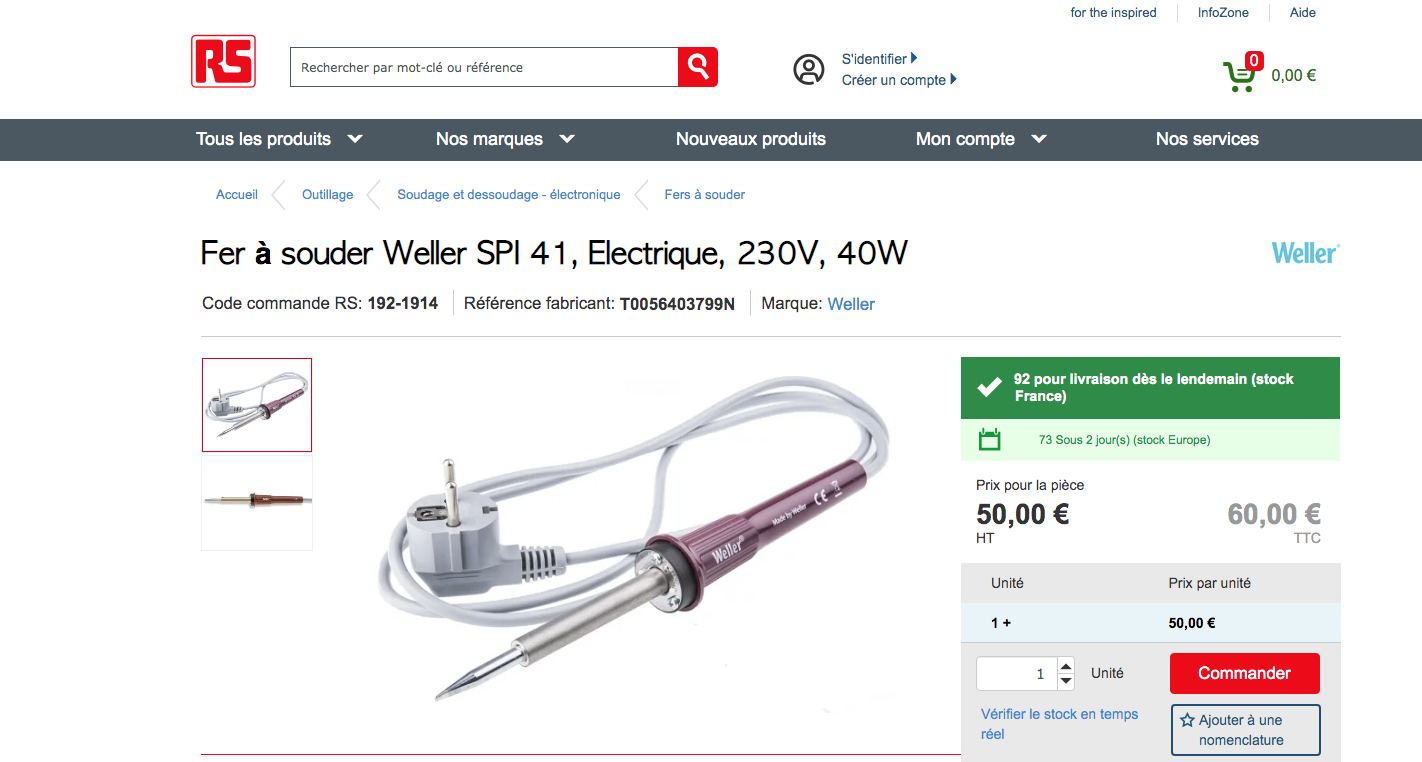Click the star icon in Ajouter à une nomenclature
1422x762 pixels.
coord(1187,720)
